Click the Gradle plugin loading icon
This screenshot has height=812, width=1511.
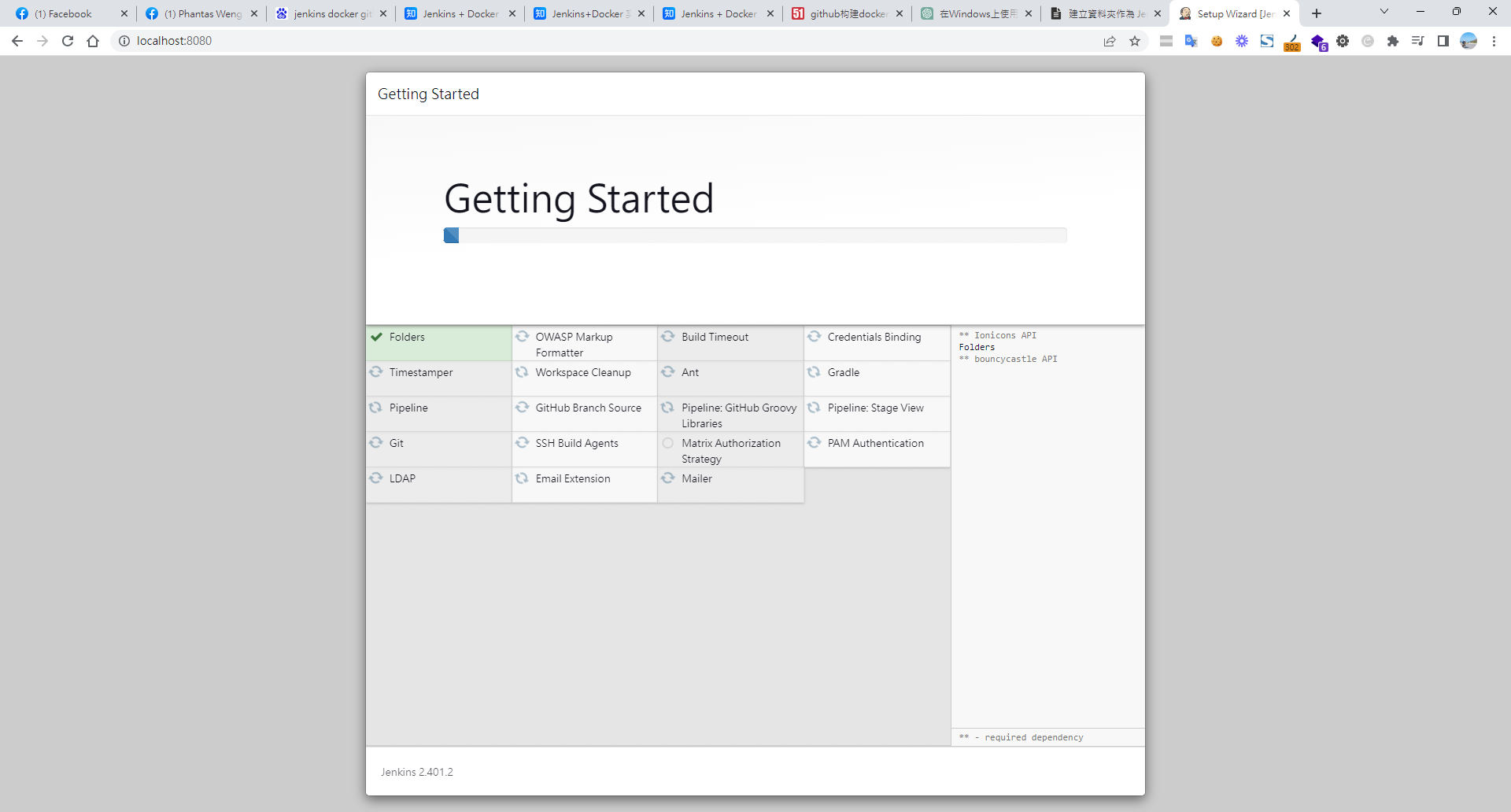[x=815, y=372]
